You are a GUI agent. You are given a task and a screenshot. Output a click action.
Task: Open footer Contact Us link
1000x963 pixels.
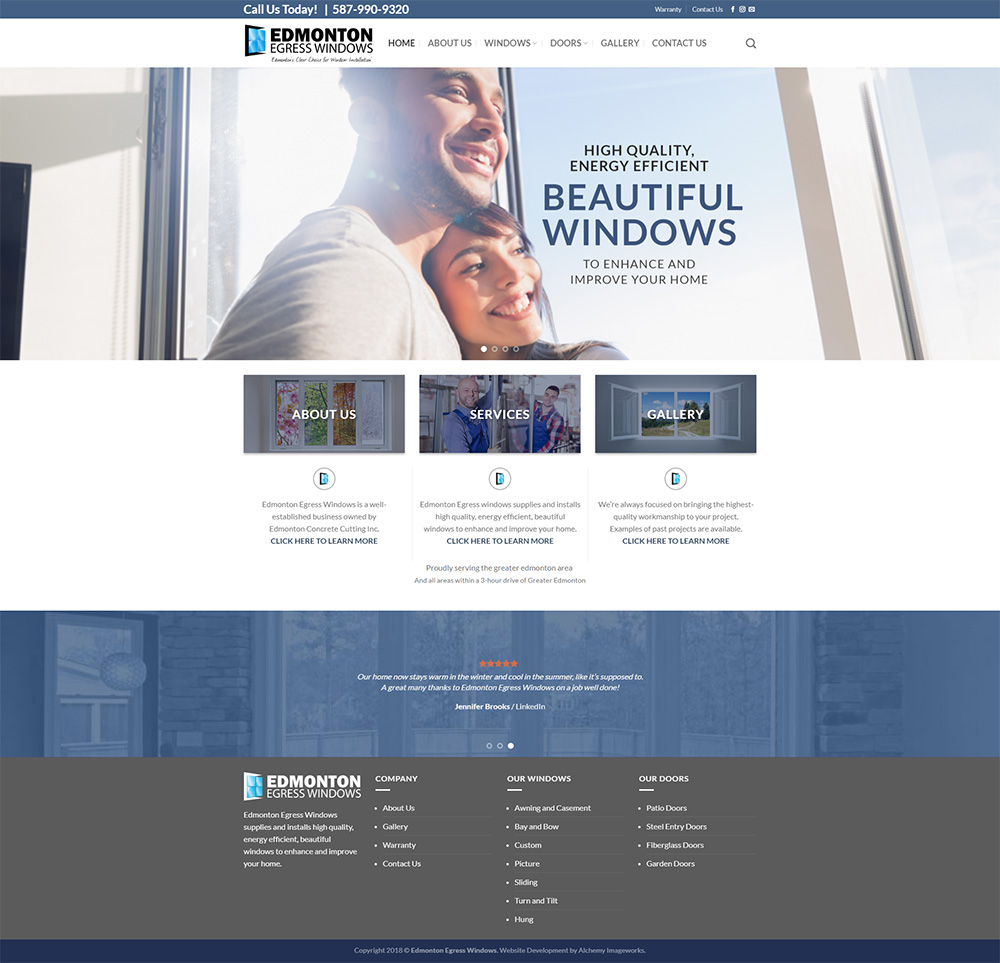pos(402,864)
